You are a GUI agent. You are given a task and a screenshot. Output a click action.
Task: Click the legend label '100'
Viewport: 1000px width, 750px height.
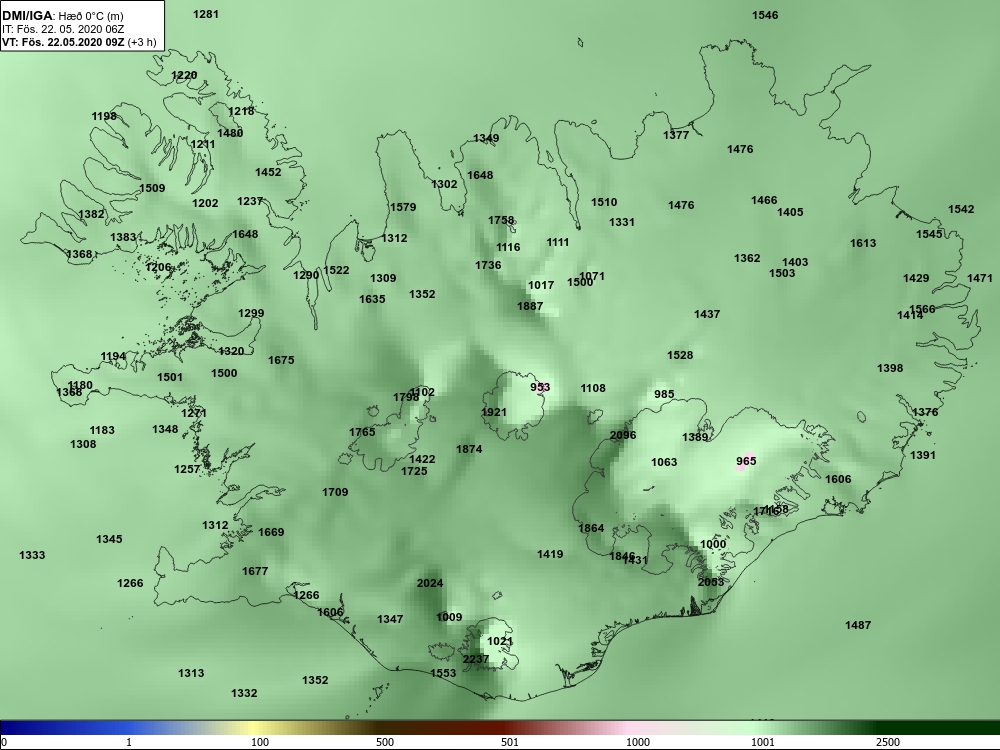pyautogui.click(x=260, y=742)
